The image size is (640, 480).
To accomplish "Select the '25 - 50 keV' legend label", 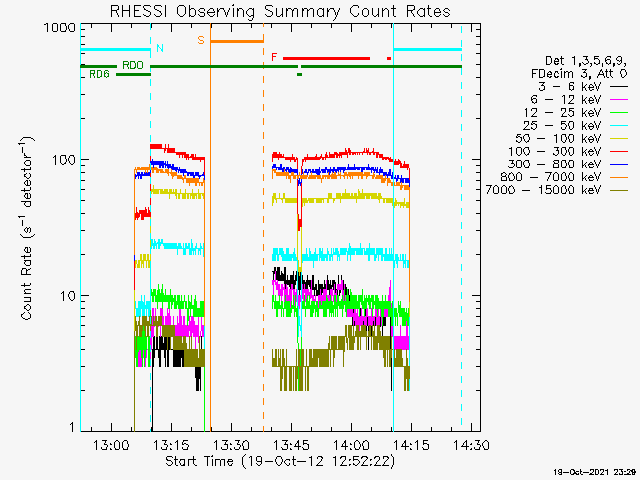I will coord(562,125).
